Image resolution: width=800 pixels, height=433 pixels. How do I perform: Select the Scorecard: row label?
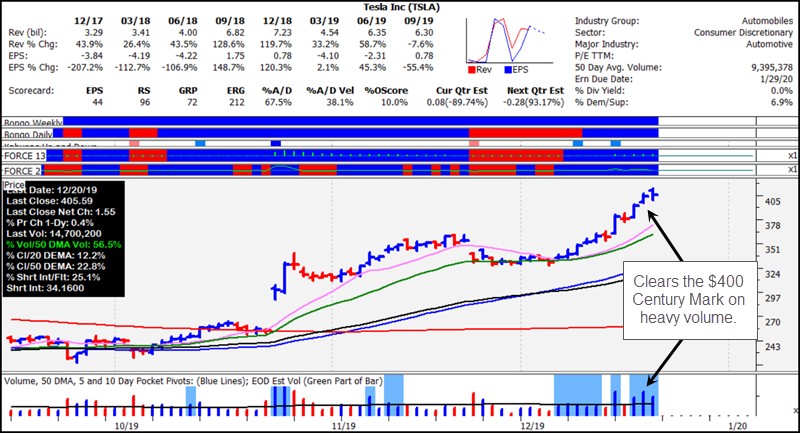(x=31, y=91)
